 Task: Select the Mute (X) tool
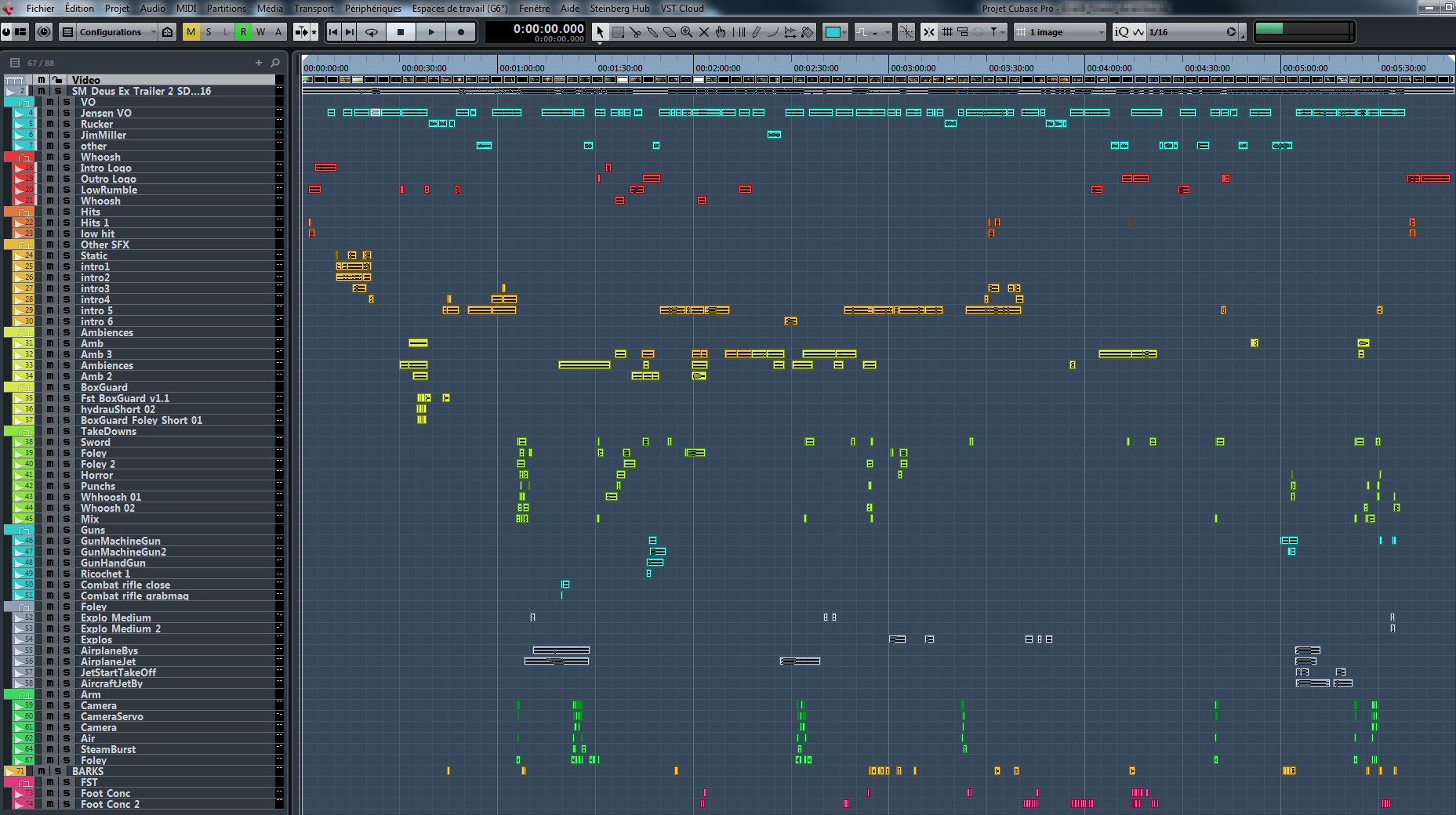click(x=704, y=32)
